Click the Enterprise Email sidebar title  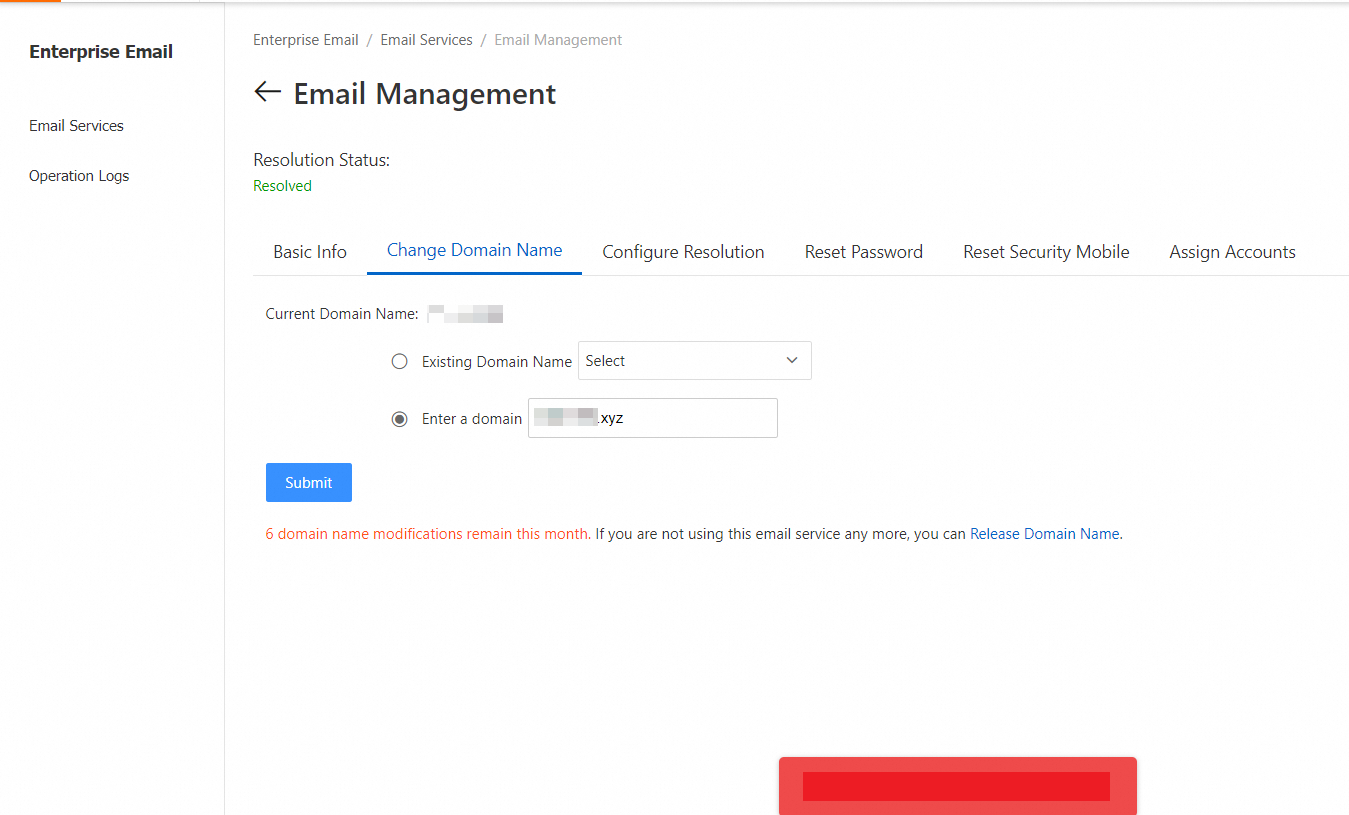(101, 52)
